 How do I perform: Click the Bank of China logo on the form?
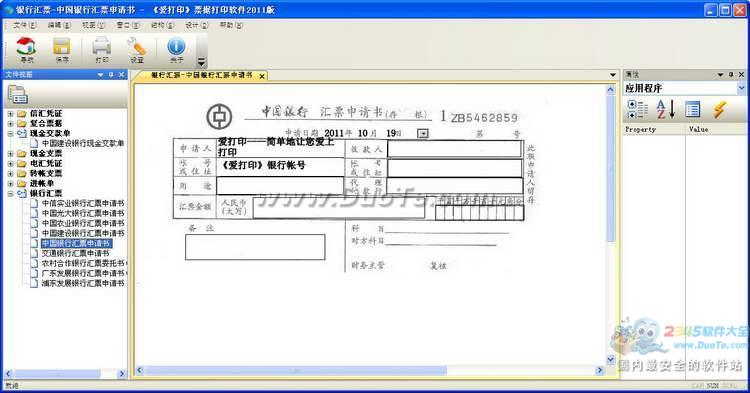coord(219,116)
